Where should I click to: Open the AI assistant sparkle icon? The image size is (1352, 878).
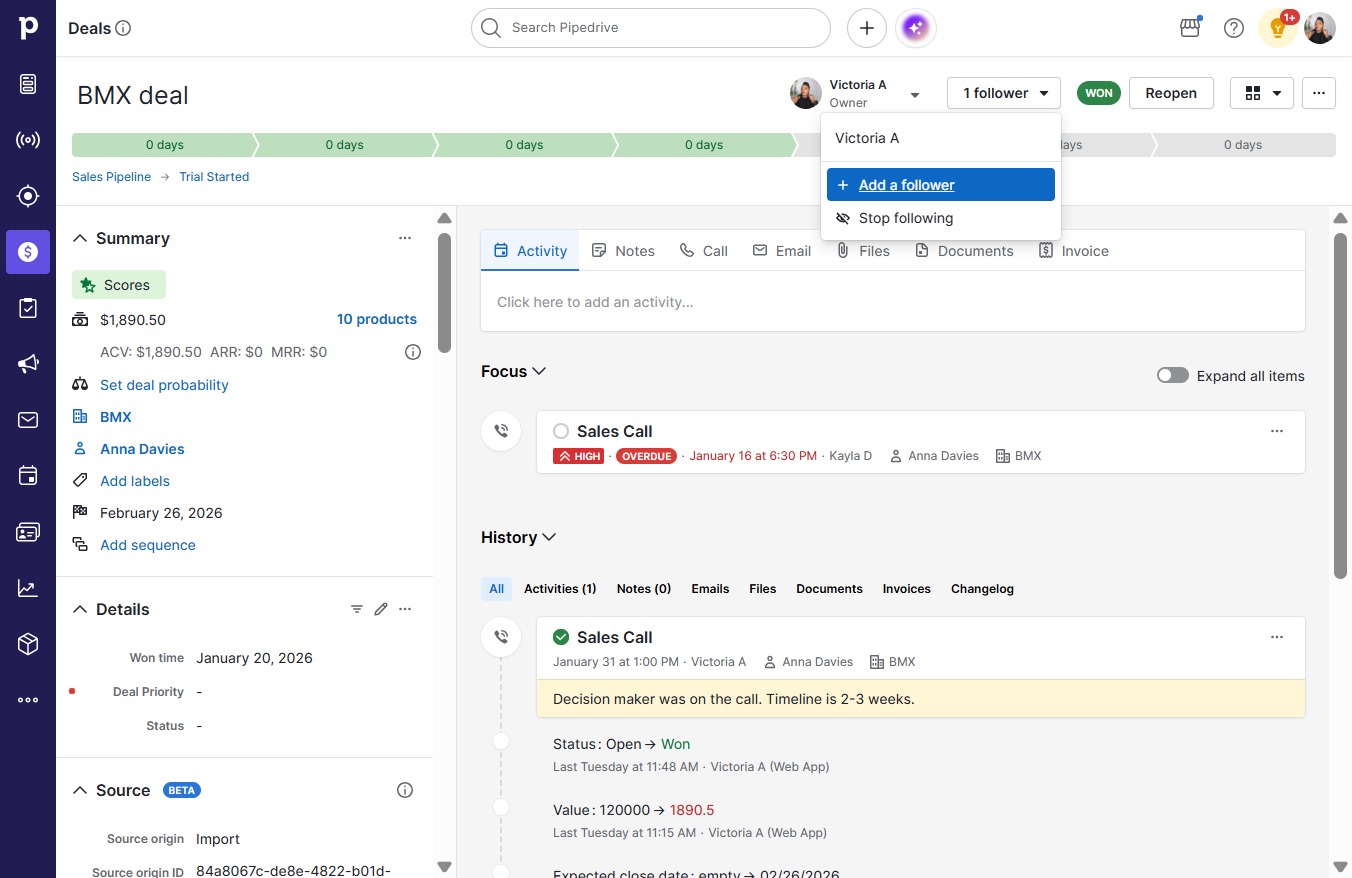(x=917, y=28)
